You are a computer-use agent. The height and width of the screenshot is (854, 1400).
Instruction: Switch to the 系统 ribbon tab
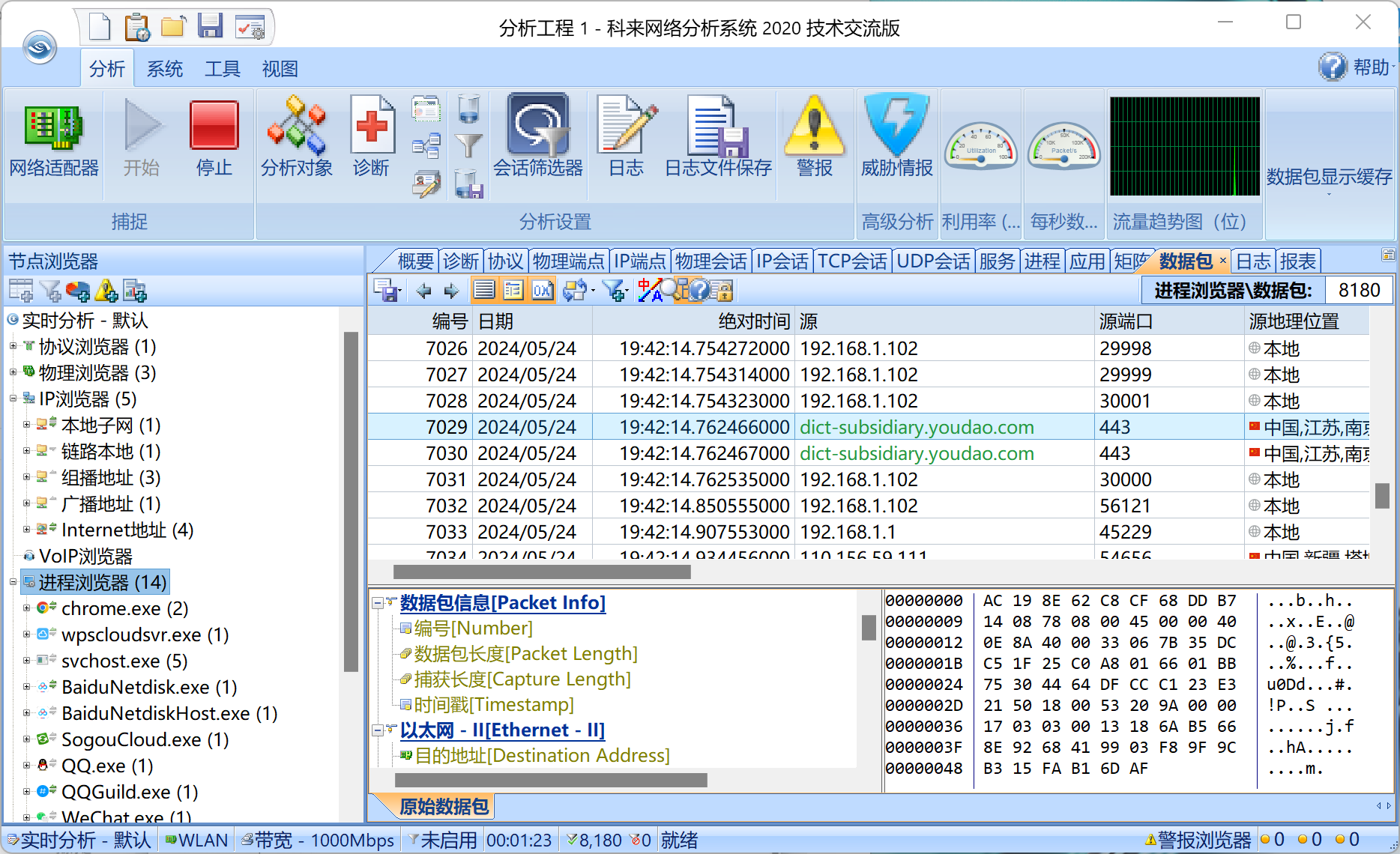tap(165, 69)
